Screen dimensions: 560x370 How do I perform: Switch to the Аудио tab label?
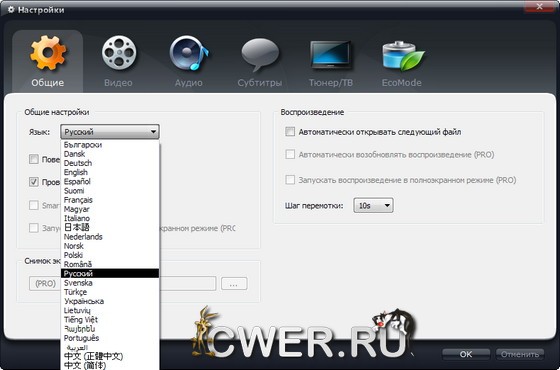189,83
